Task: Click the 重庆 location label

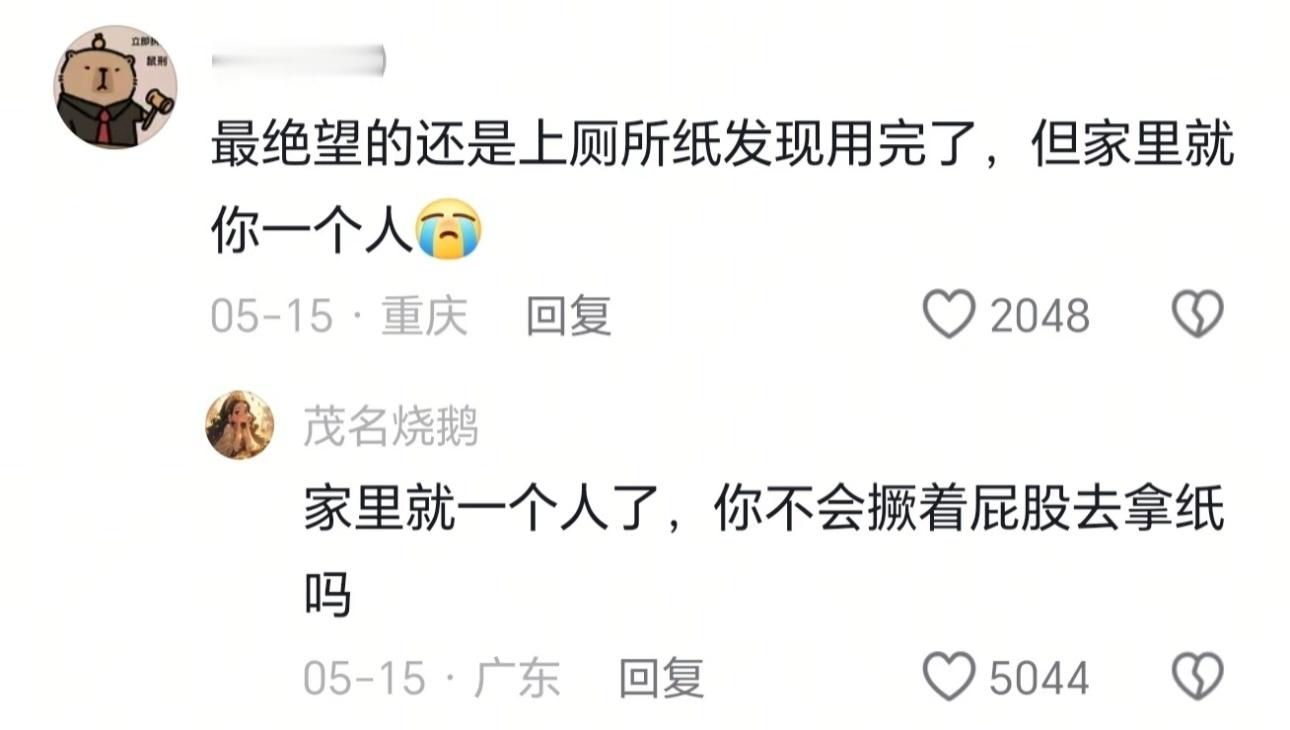Action: tap(425, 317)
